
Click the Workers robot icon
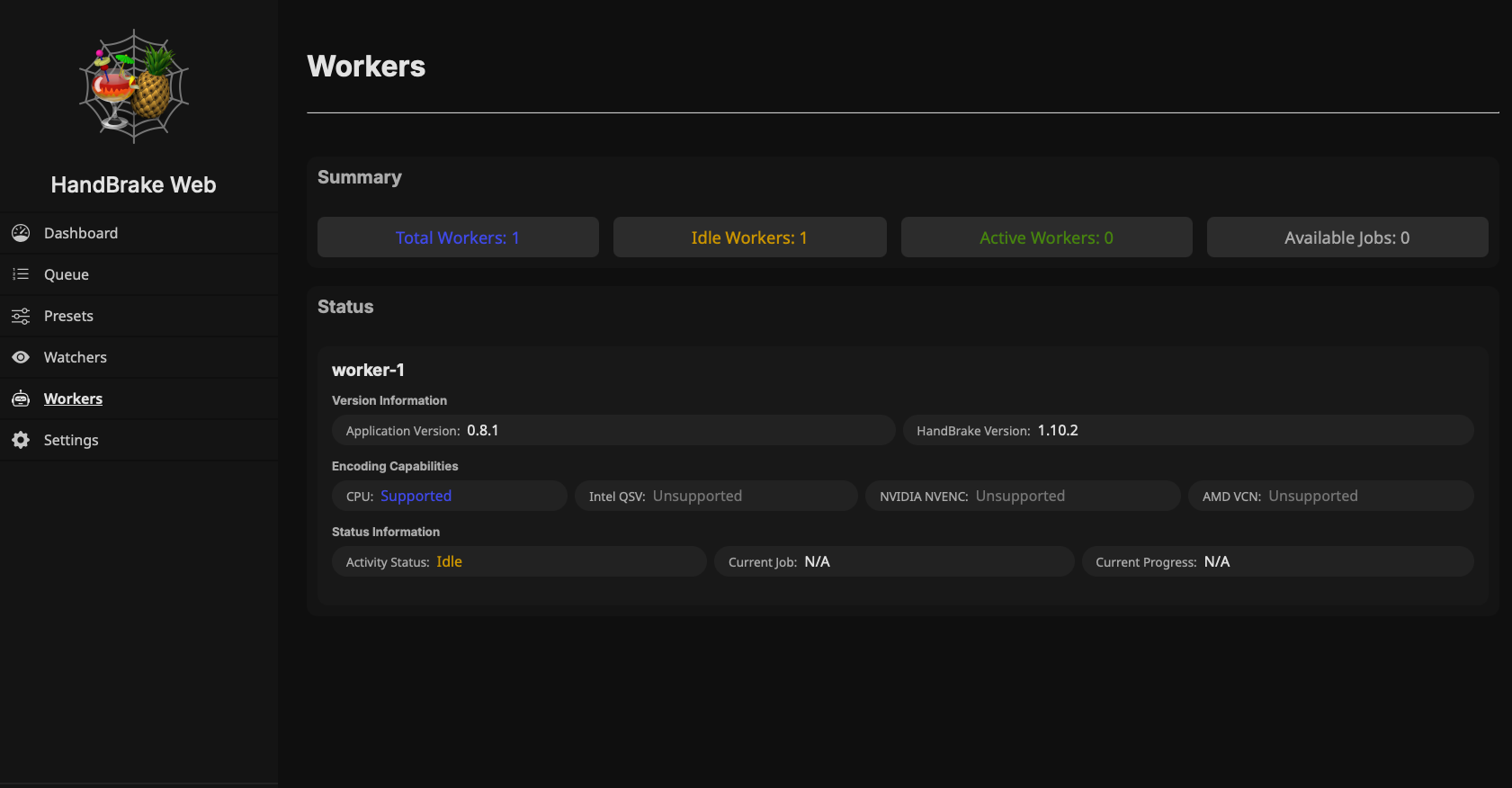(x=21, y=398)
